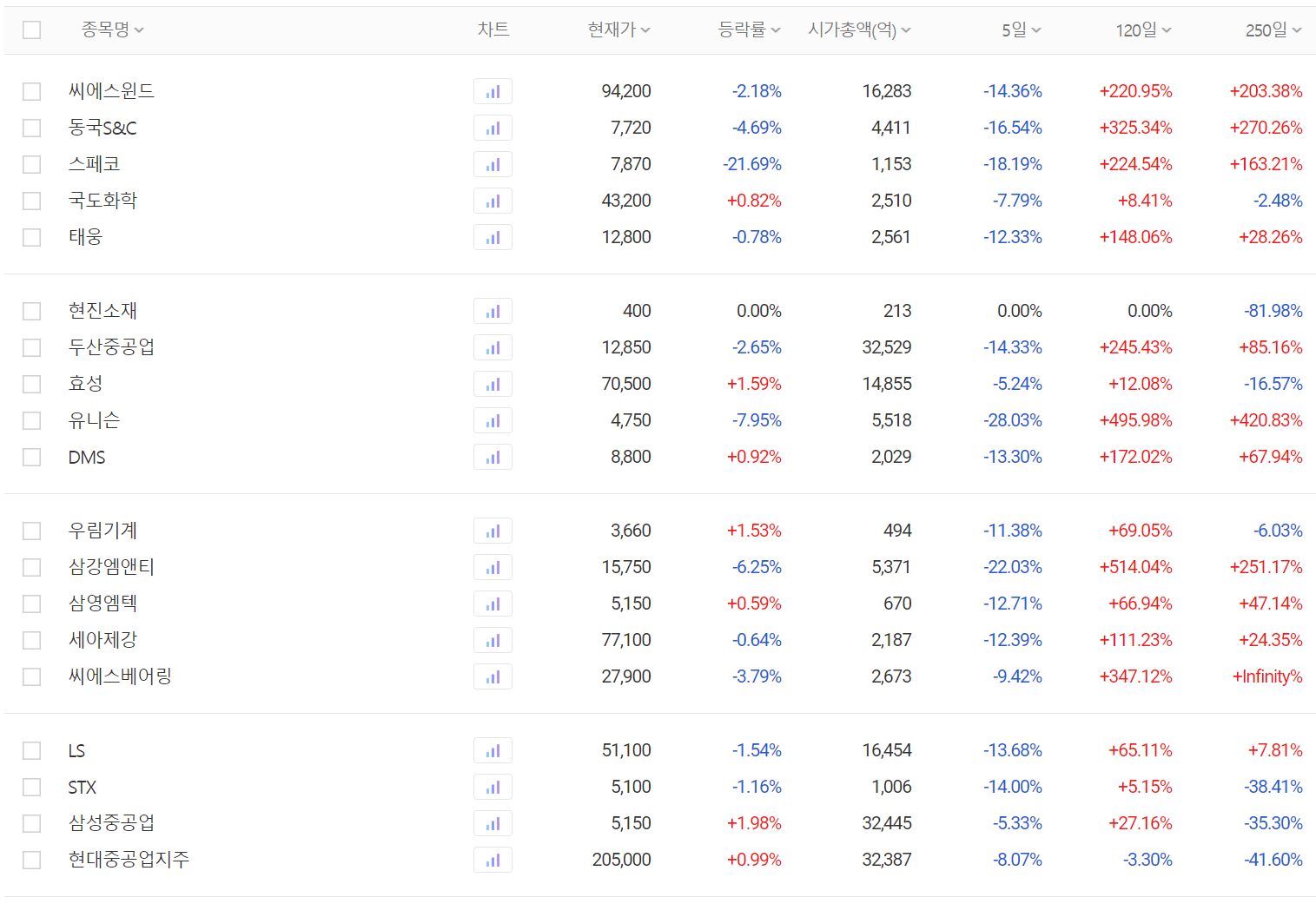Open stock 삼강엠앤티 name link
Viewport: 1316px width, 917px height.
111,566
